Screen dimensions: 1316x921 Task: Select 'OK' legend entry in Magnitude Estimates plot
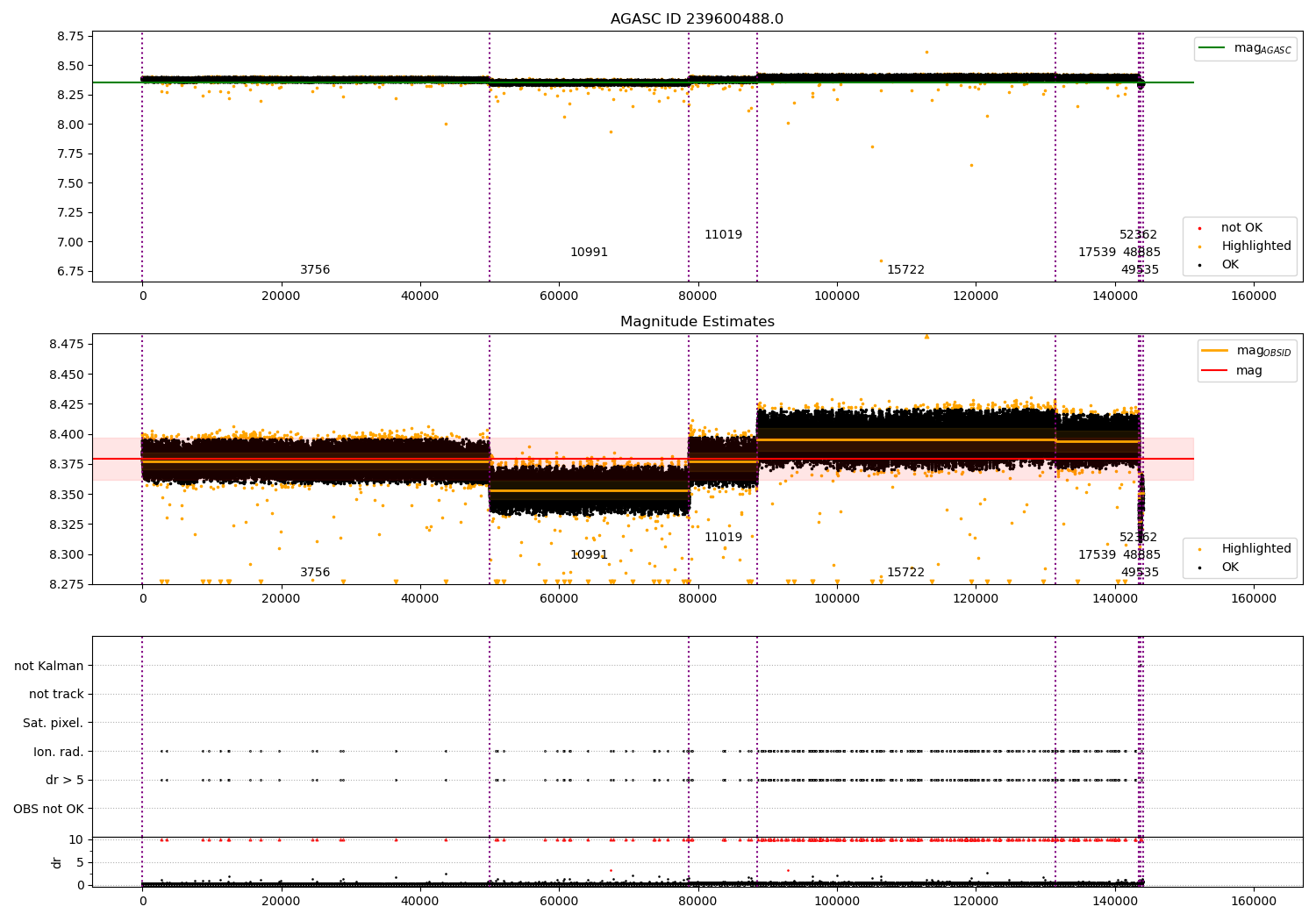click(x=1230, y=568)
